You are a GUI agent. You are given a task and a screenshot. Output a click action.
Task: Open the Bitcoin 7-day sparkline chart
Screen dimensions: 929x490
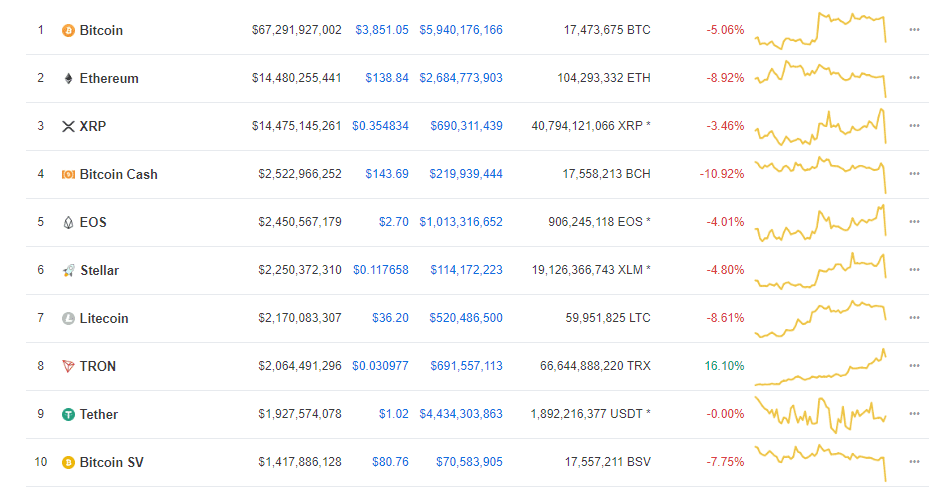821,30
